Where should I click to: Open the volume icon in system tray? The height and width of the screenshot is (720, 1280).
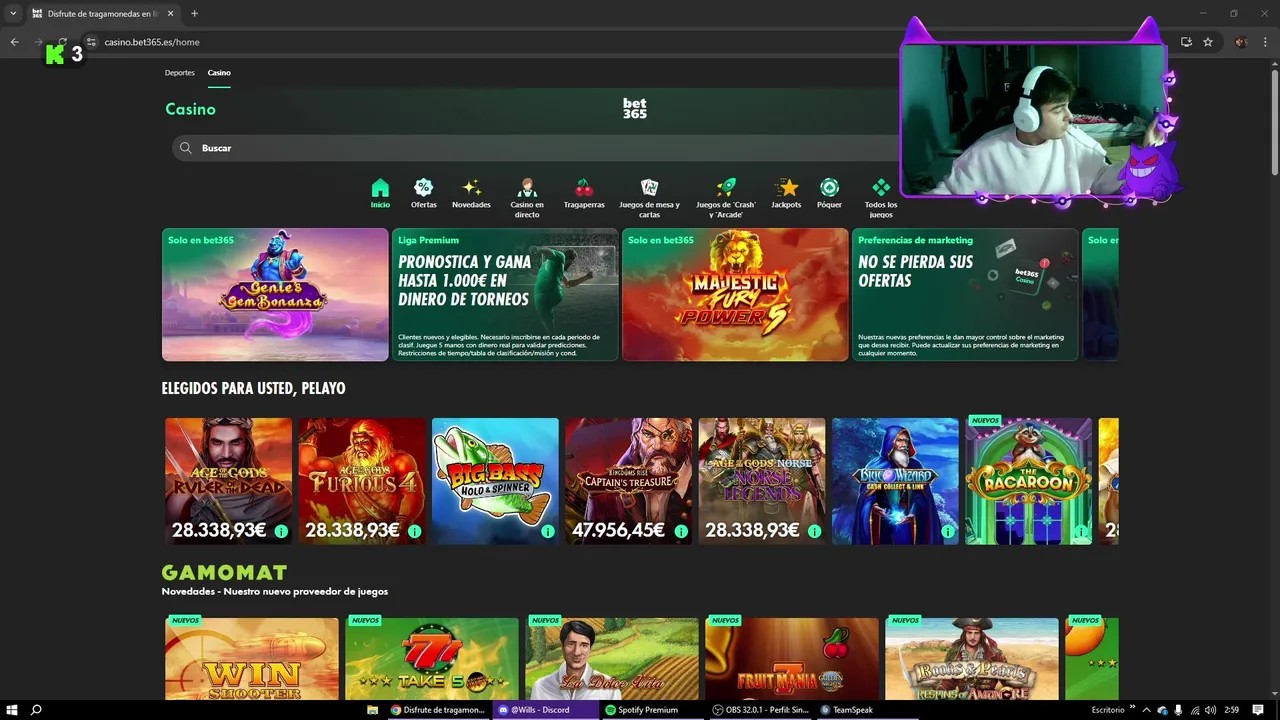coord(1212,710)
